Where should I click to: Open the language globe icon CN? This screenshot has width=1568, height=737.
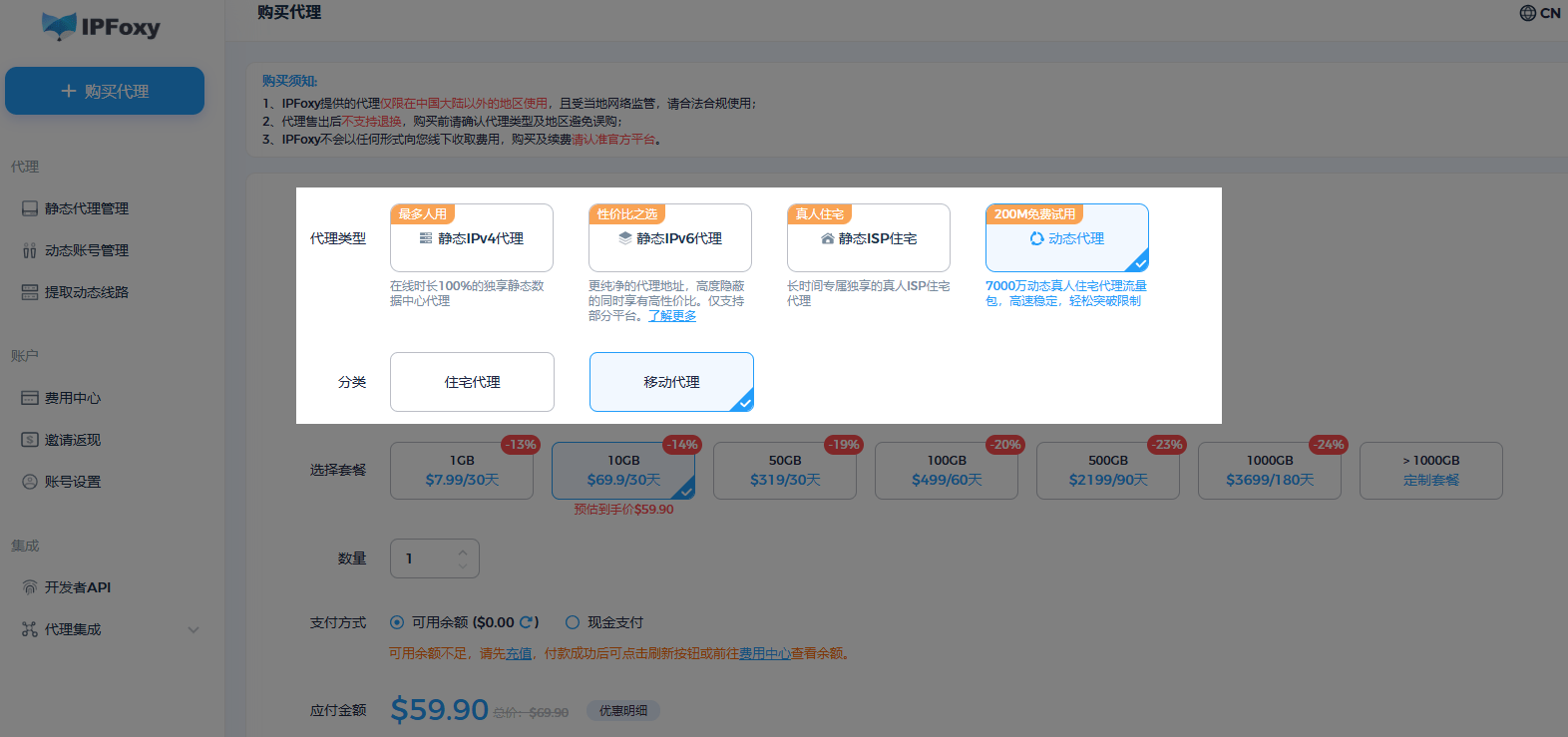coord(1527,13)
